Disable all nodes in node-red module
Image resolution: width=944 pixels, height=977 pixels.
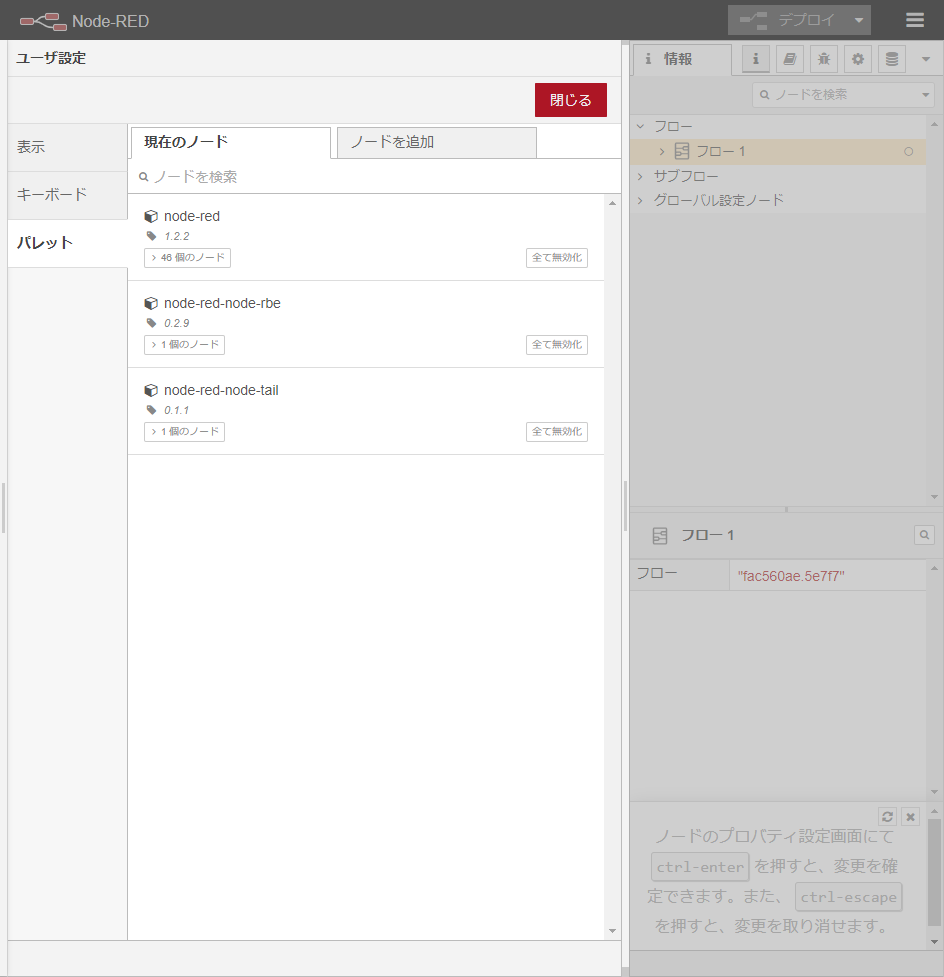557,258
